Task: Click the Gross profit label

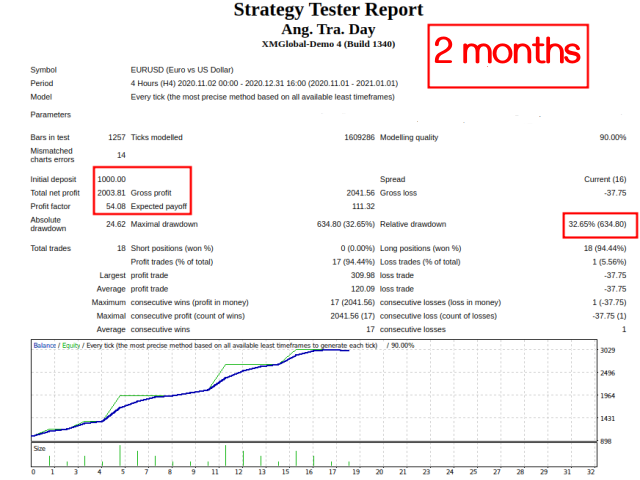Action: pyautogui.click(x=151, y=193)
